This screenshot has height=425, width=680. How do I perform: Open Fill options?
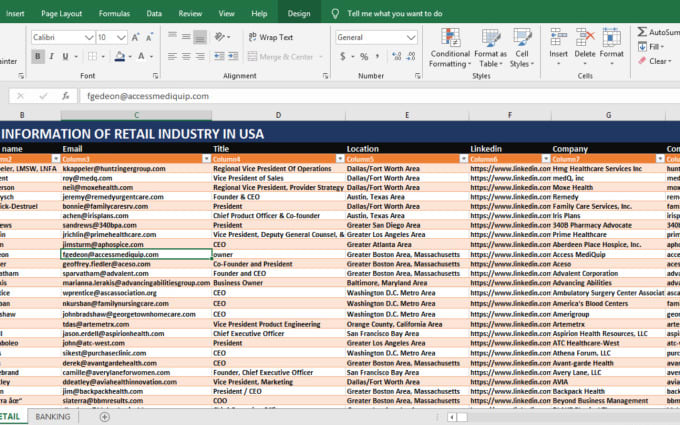click(x=651, y=46)
